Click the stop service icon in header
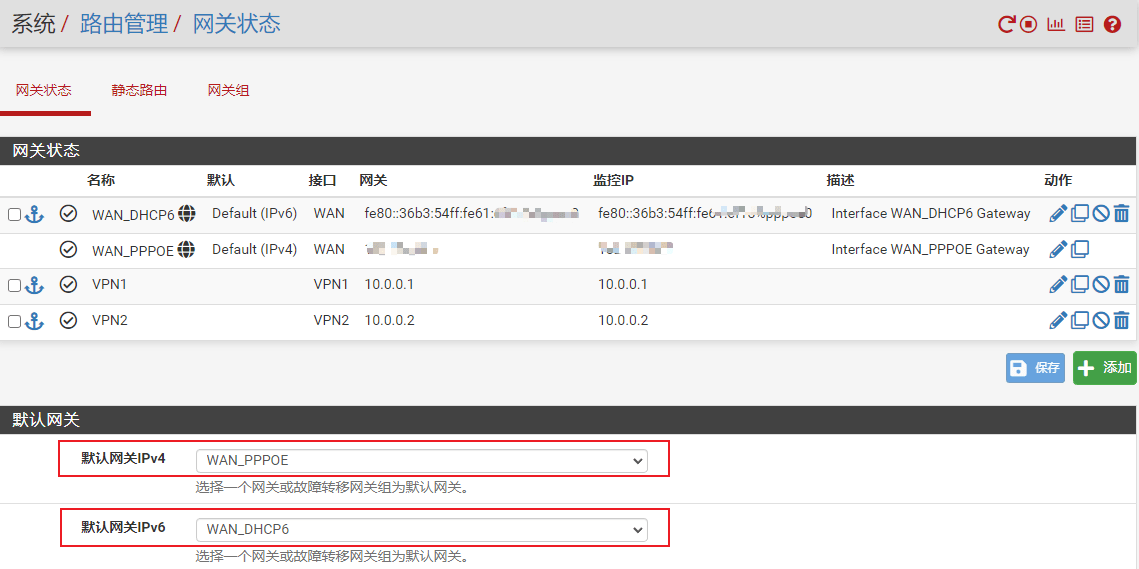This screenshot has height=569, width=1139. click(x=1029, y=24)
